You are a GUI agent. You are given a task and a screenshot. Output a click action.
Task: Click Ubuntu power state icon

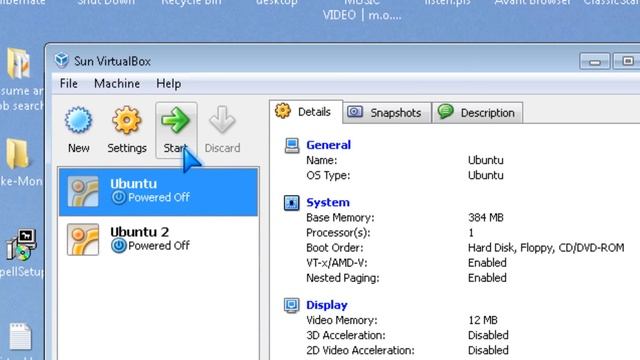[118, 198]
